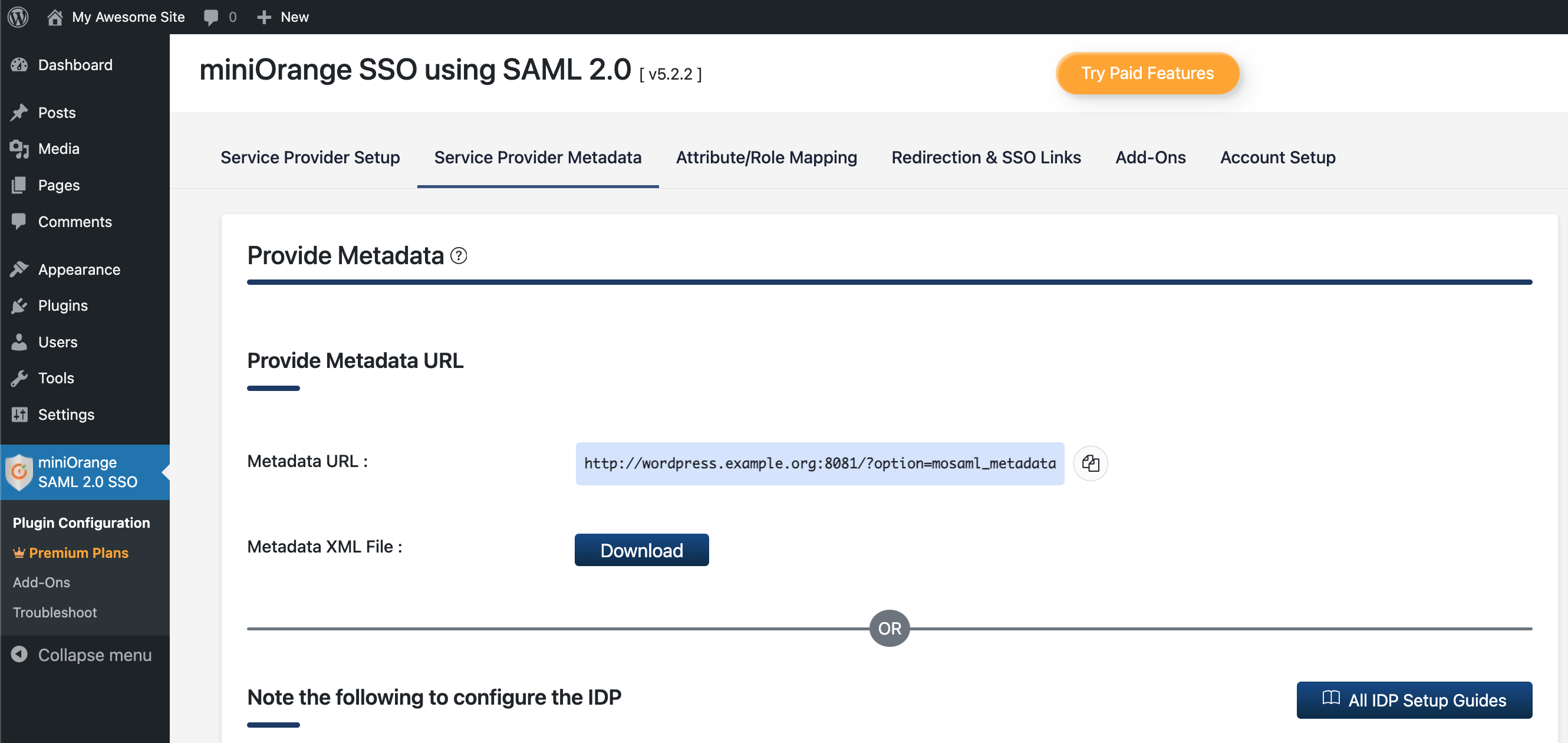Click the Dashboard gauge icon
The image size is (1568, 743).
click(19, 64)
